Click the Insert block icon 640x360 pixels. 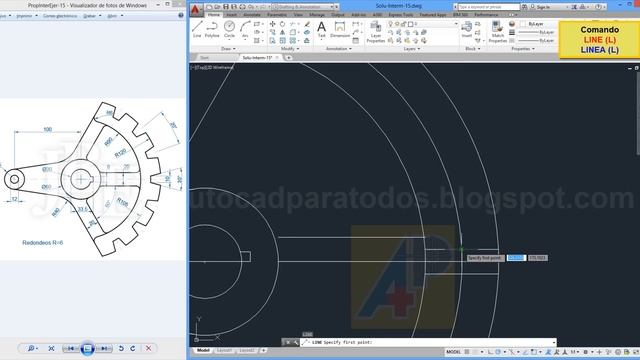(467, 29)
